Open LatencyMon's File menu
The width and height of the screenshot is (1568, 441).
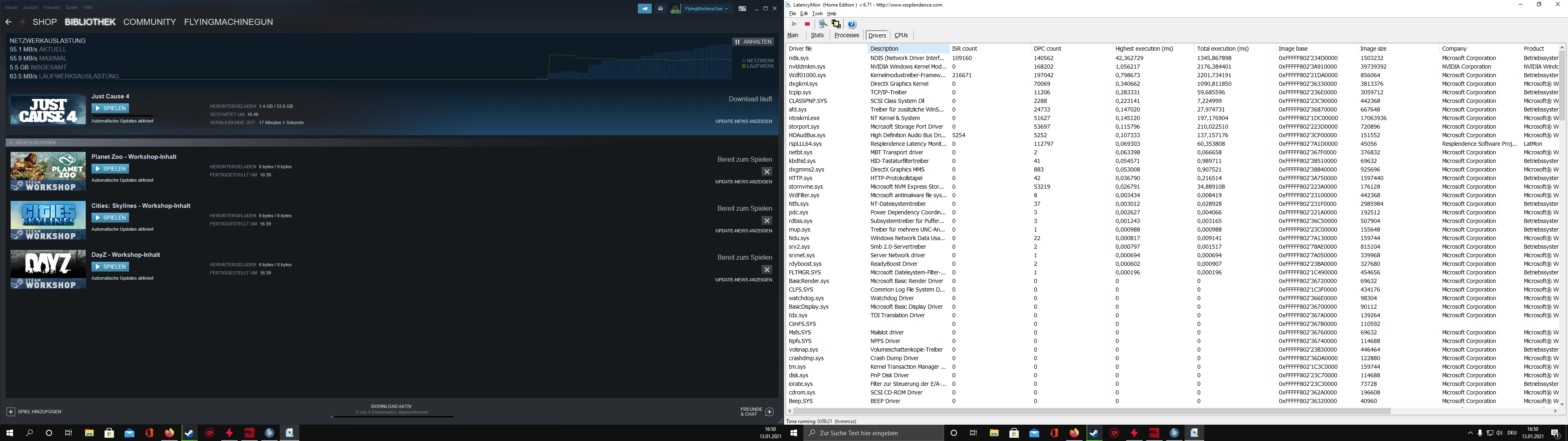click(793, 13)
